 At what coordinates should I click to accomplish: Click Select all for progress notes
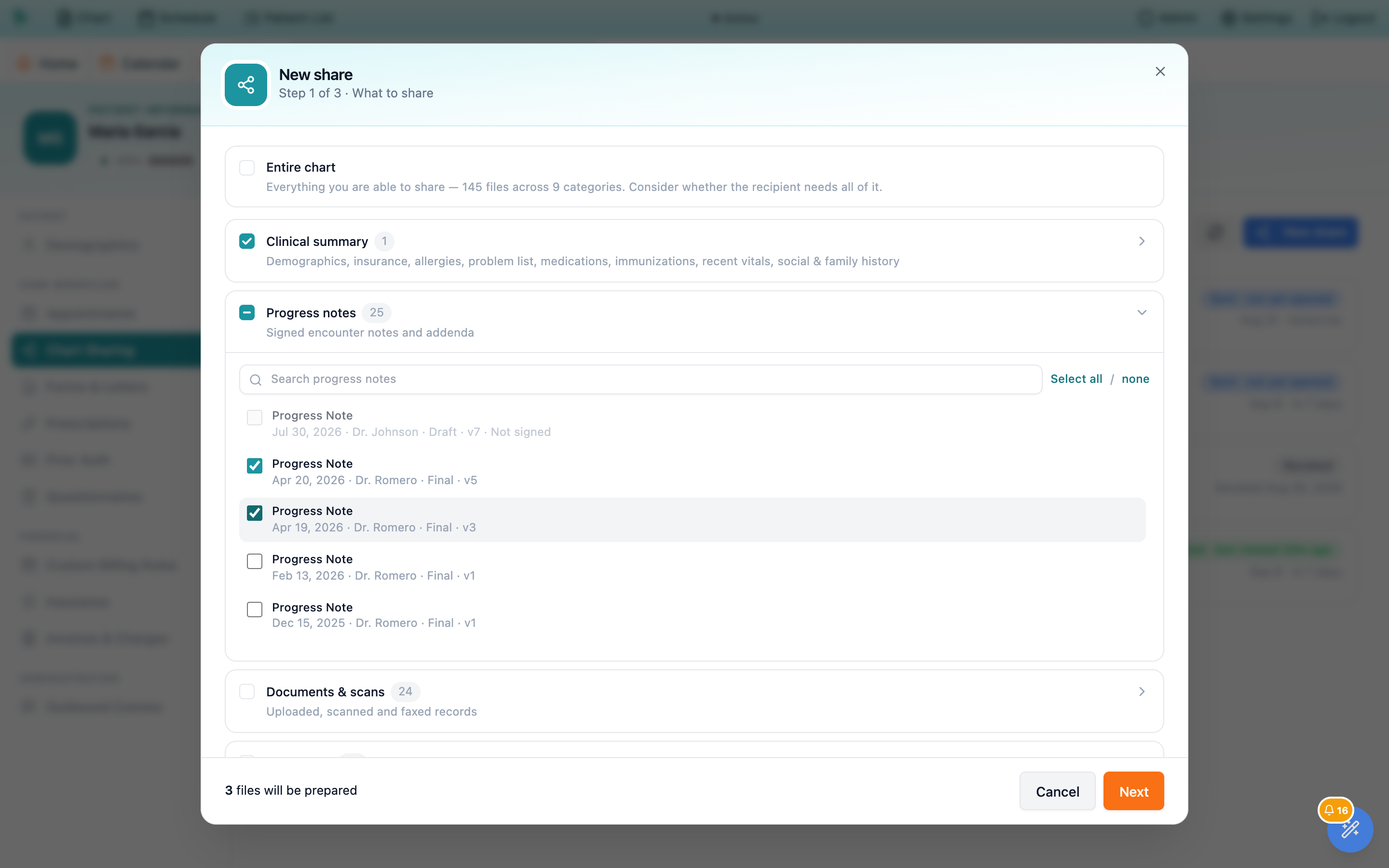[1076, 379]
